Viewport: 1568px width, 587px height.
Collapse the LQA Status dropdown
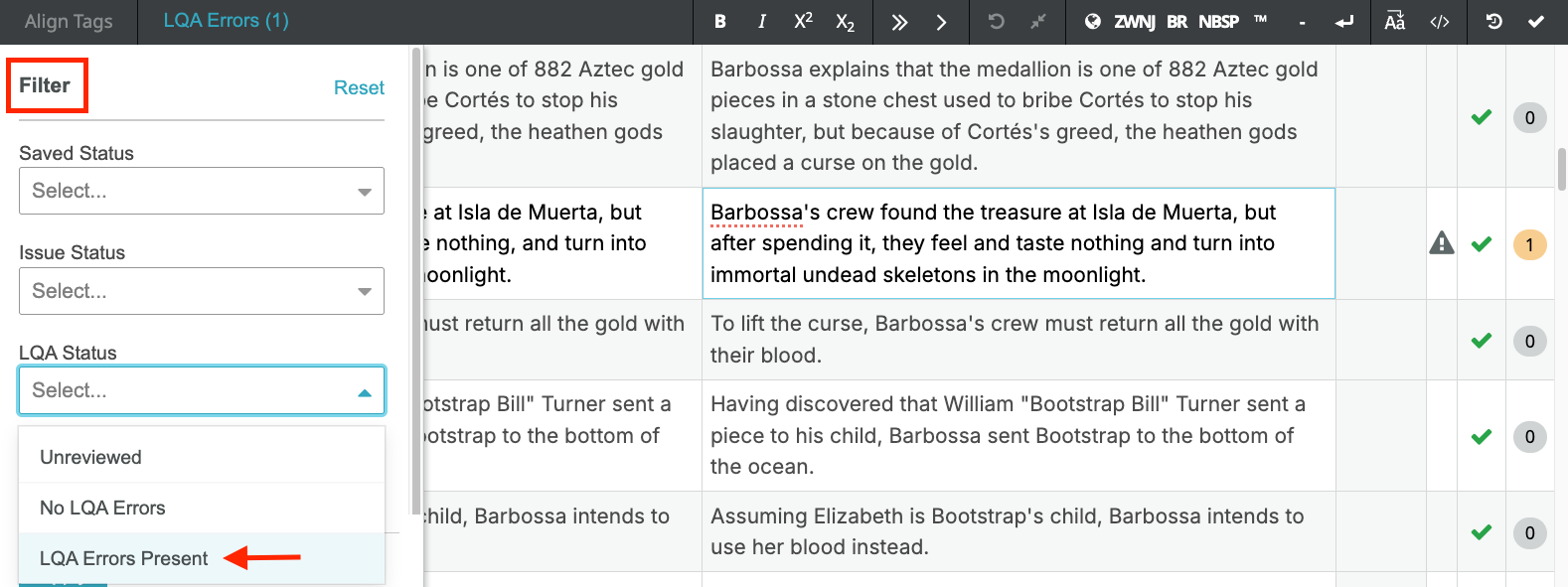(x=202, y=390)
